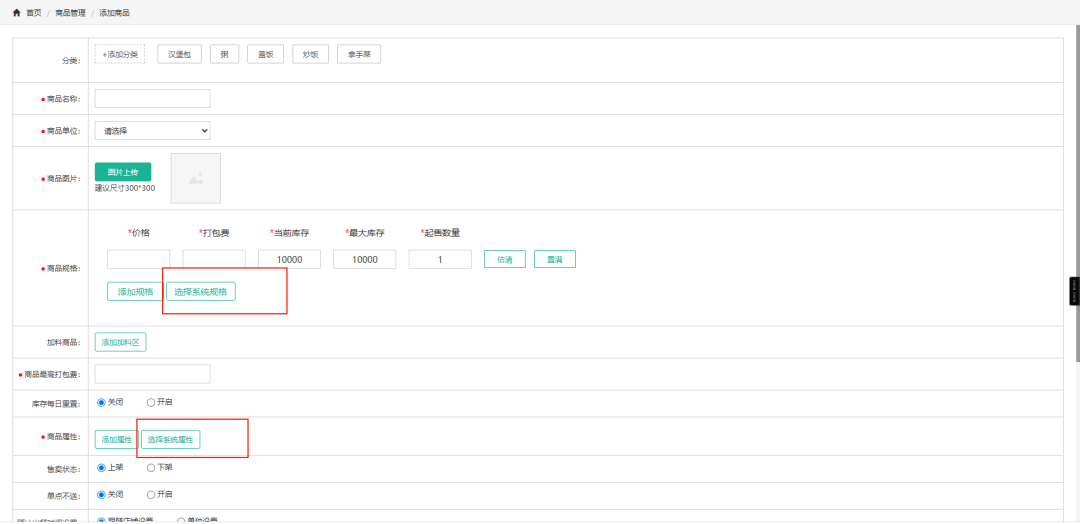This screenshot has width=1080, height=524.
Task: Click the image placeholder thumbnail
Action: click(x=195, y=178)
